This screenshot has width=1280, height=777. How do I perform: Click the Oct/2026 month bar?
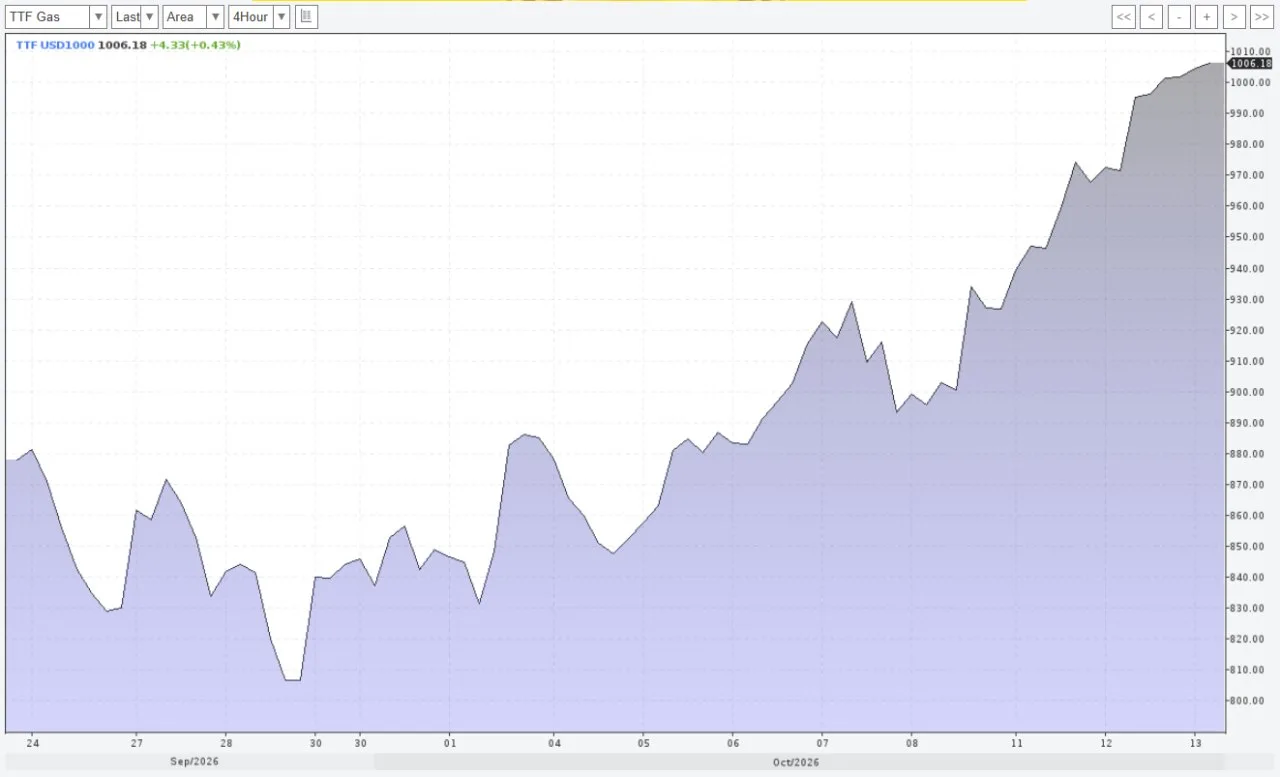[x=798, y=762]
